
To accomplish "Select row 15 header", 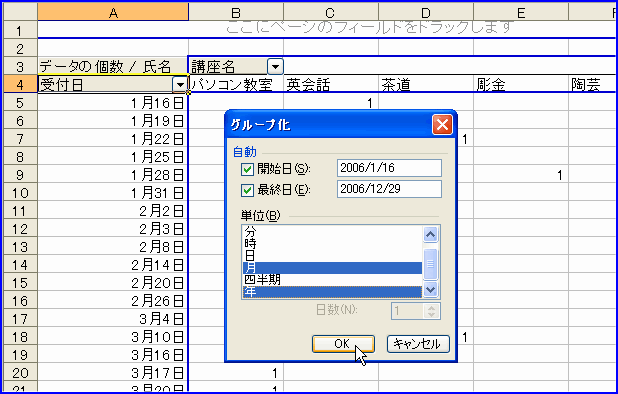I will (20, 283).
